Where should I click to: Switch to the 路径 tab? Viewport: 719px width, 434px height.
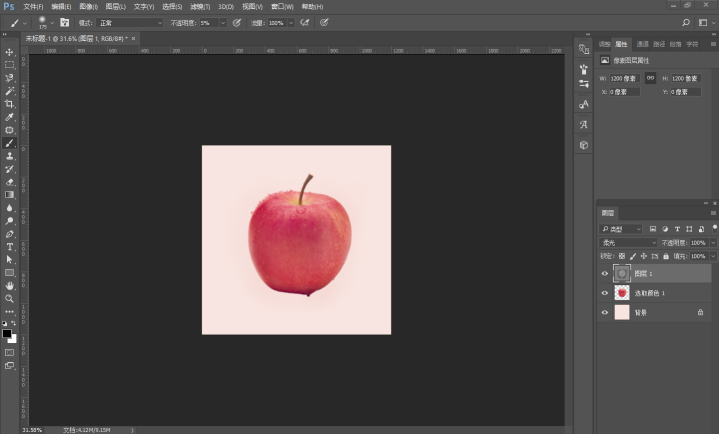659,44
